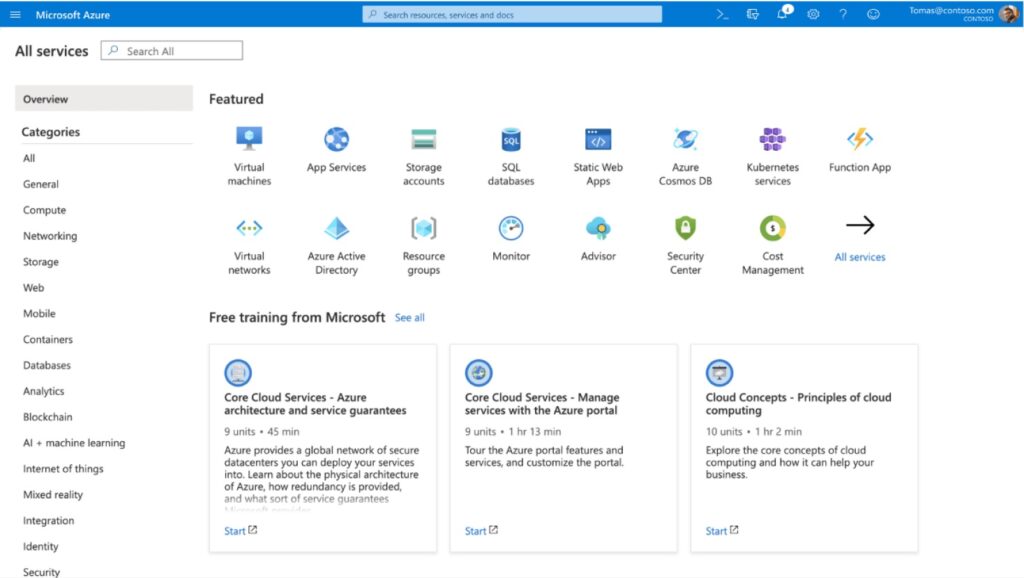The height and width of the screenshot is (578, 1024).
Task: Click the global resource search box
Action: (512, 14)
